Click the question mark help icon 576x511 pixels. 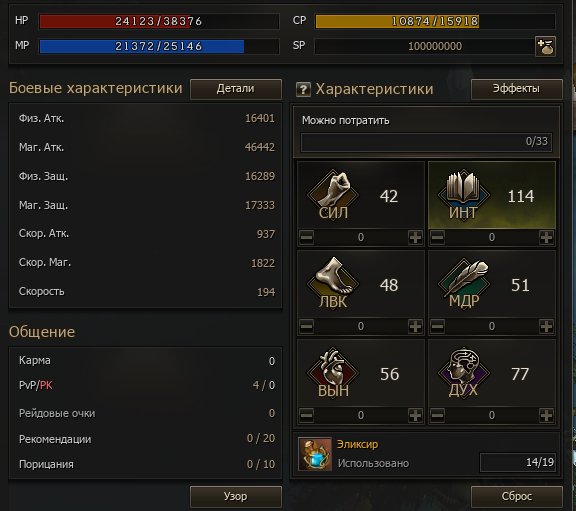click(x=303, y=89)
